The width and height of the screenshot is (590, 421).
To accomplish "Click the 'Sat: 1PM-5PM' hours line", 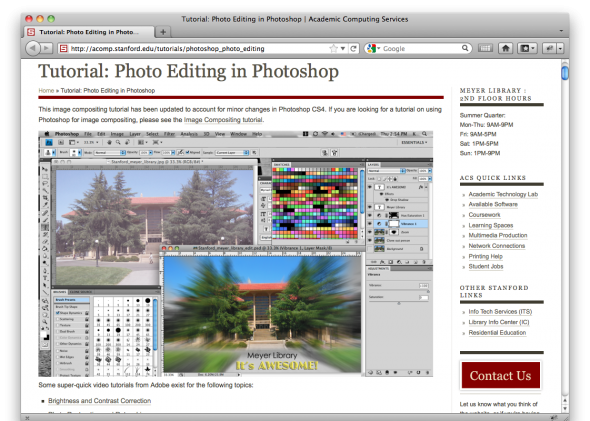I will pyautogui.click(x=479, y=143).
